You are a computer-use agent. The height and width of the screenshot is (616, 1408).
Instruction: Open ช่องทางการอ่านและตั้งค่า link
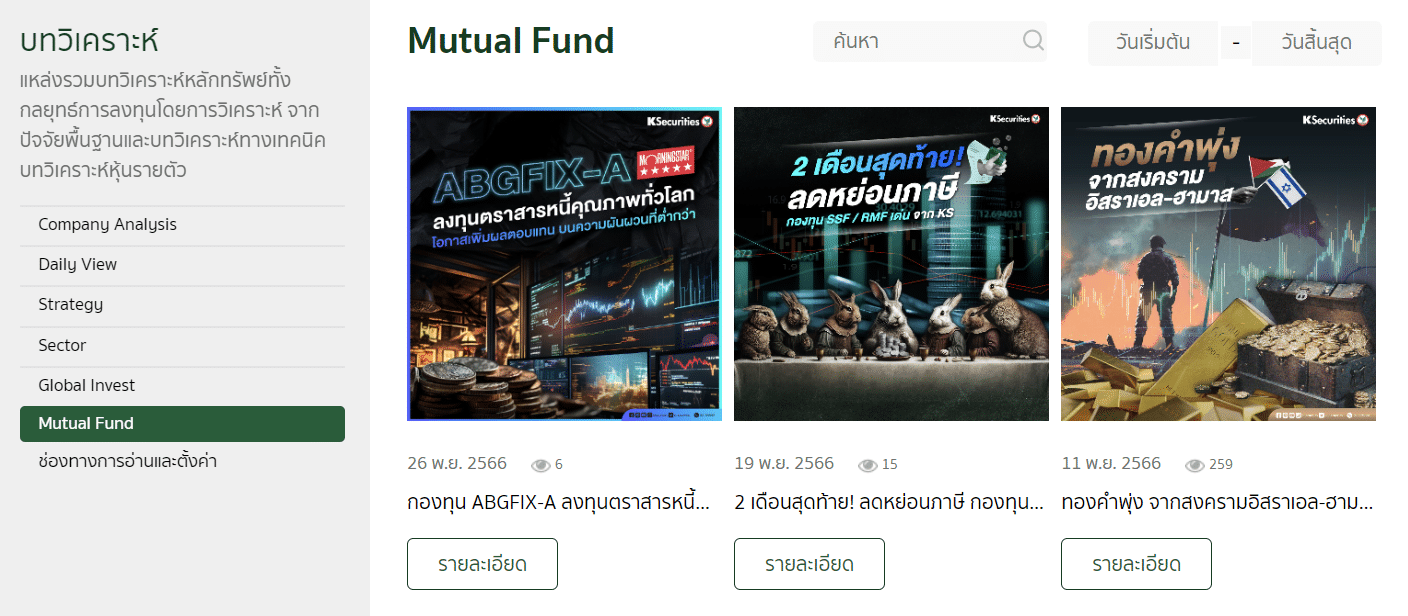[x=128, y=462]
